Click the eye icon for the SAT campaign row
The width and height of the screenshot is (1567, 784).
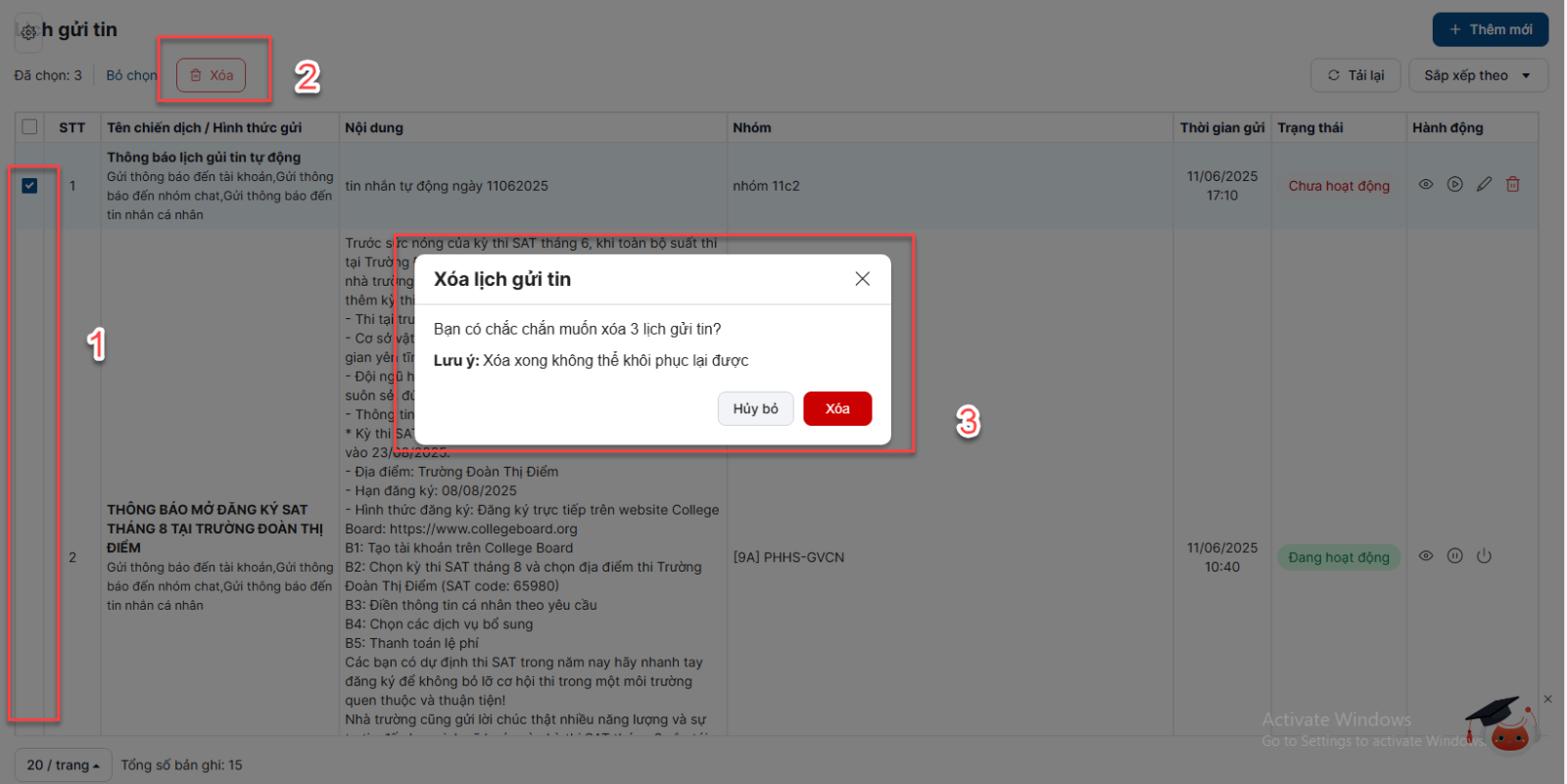1426,556
